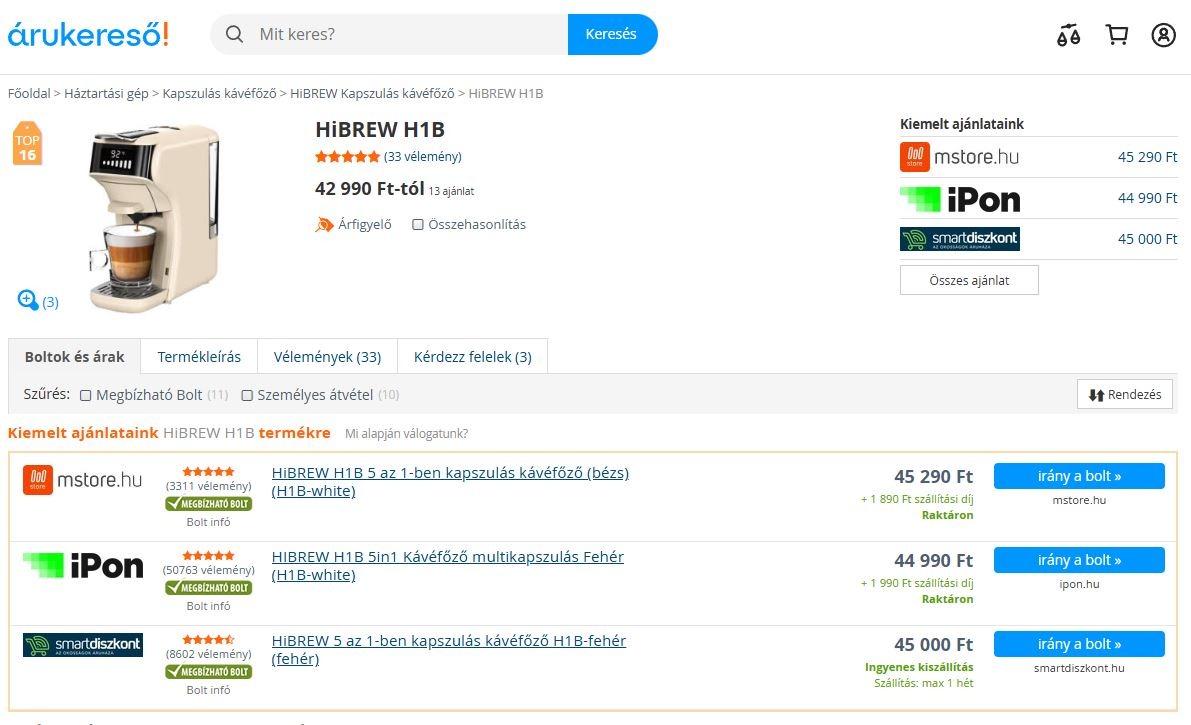Screen dimensions: 1191x725
Task: Click the Árfigyelő price alert icon
Action: (324, 224)
